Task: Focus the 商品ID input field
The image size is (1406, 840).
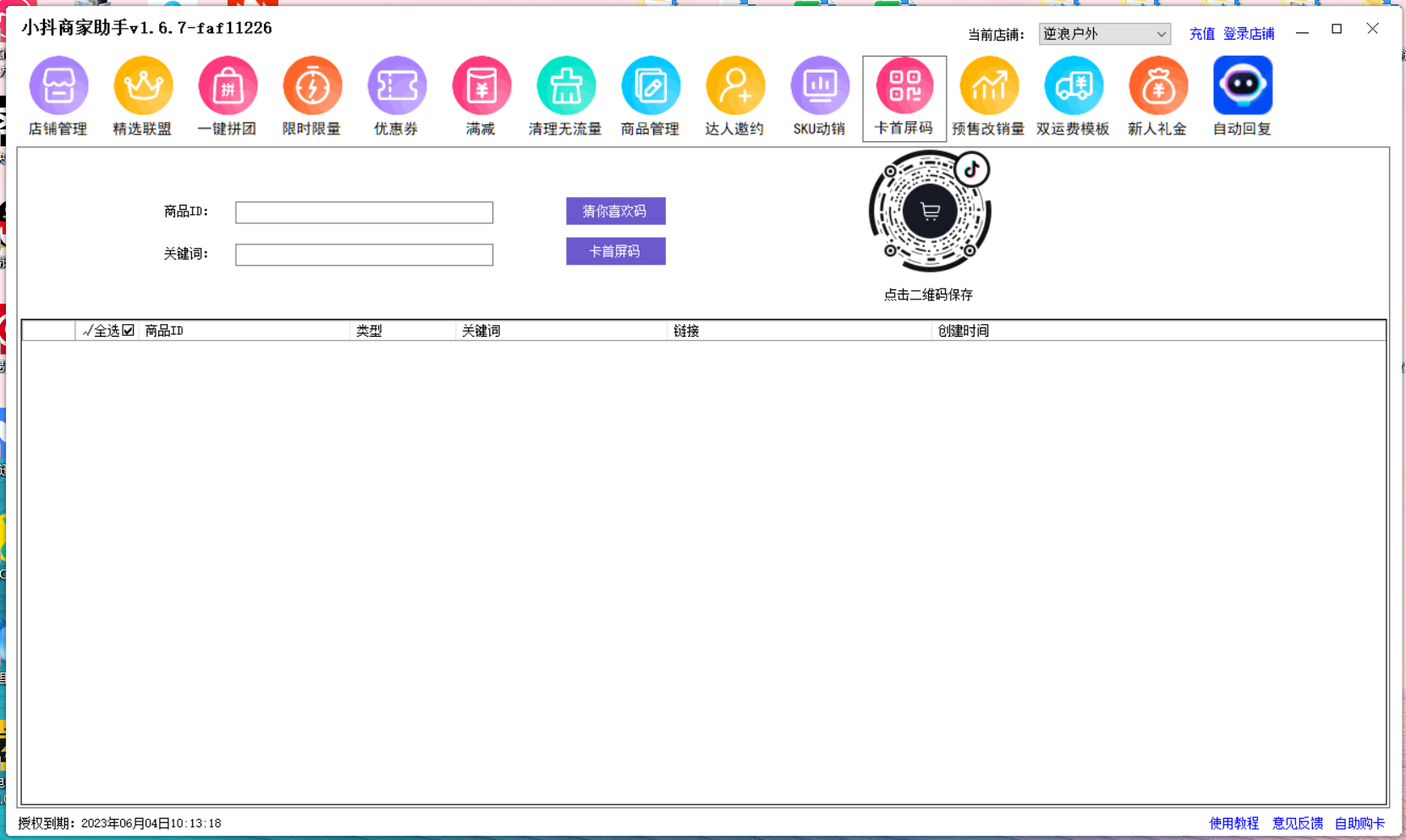Action: (x=364, y=212)
